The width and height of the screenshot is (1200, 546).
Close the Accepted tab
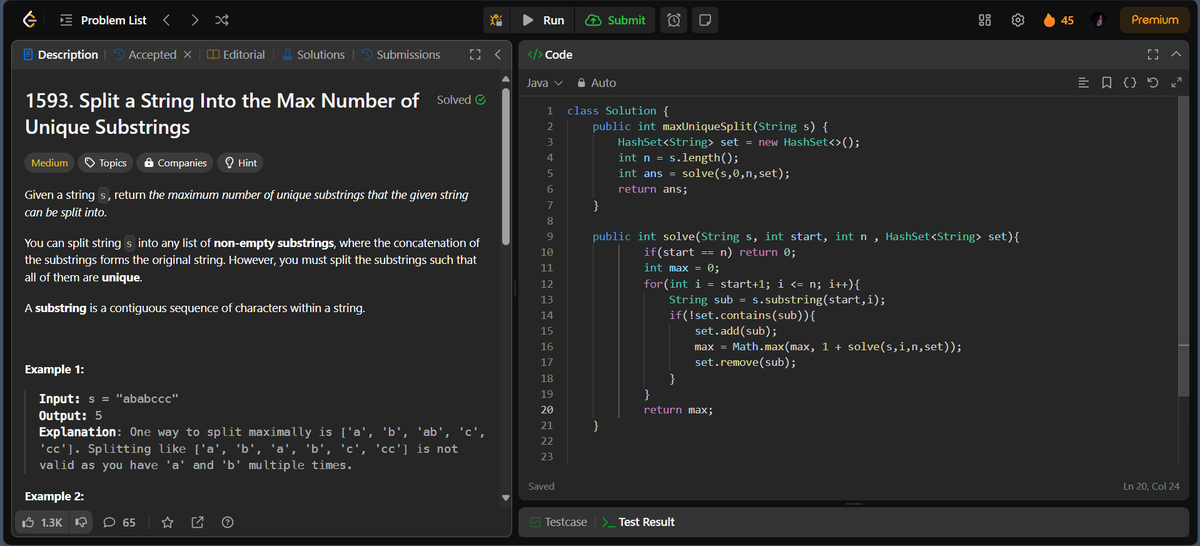pos(187,55)
